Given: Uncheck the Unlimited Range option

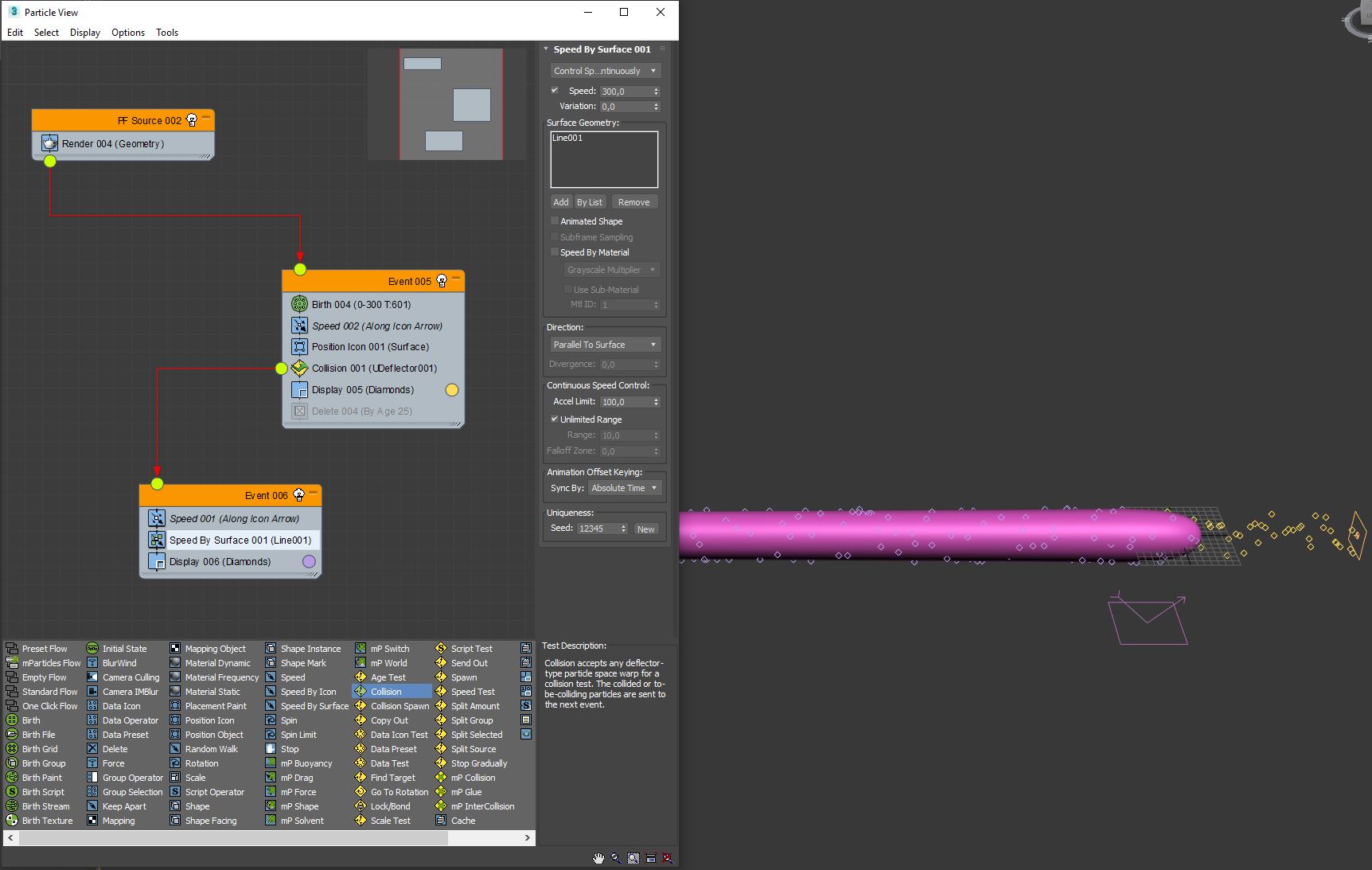Looking at the screenshot, I should (555, 419).
